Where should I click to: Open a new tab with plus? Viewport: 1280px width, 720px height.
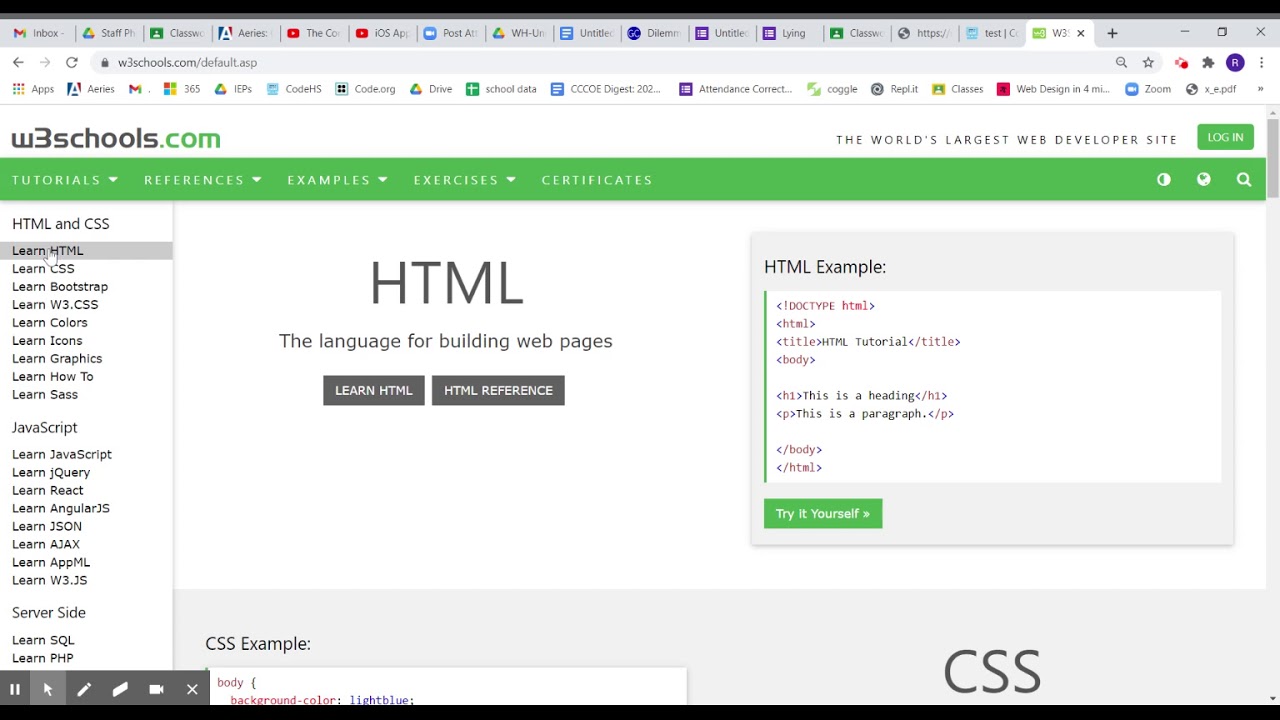tap(1112, 33)
